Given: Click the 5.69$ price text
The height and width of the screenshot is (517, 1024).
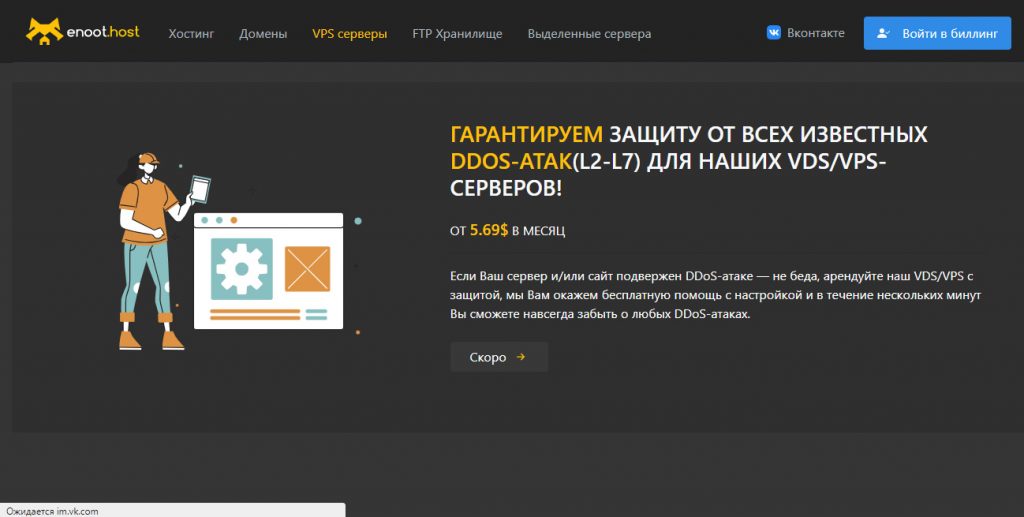Looking at the screenshot, I should tap(489, 230).
